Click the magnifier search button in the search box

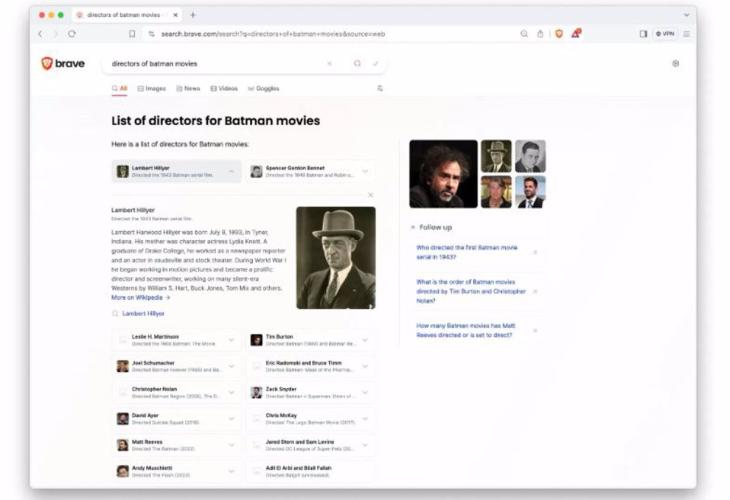click(357, 63)
